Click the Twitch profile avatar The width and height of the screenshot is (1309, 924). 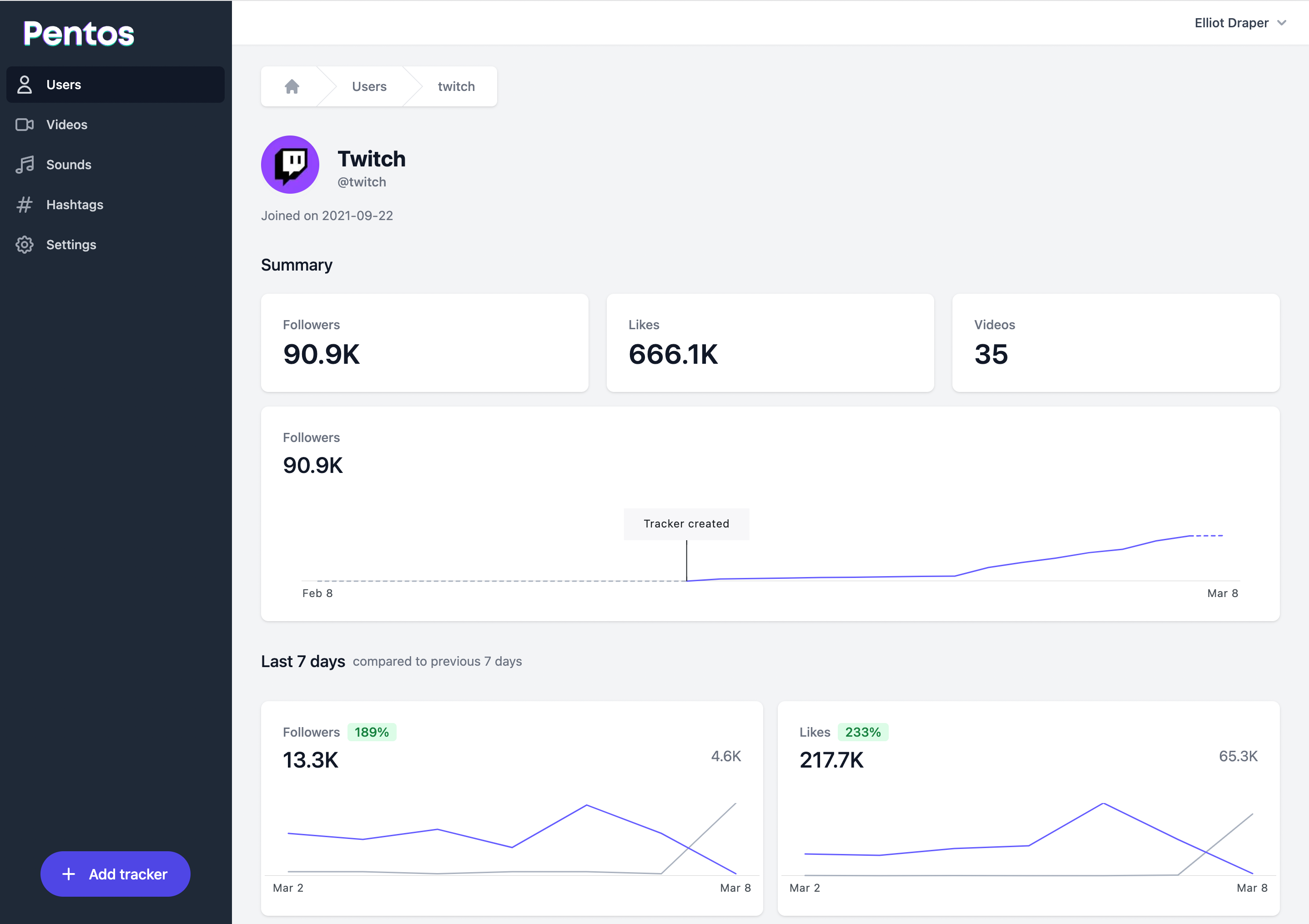(290, 165)
